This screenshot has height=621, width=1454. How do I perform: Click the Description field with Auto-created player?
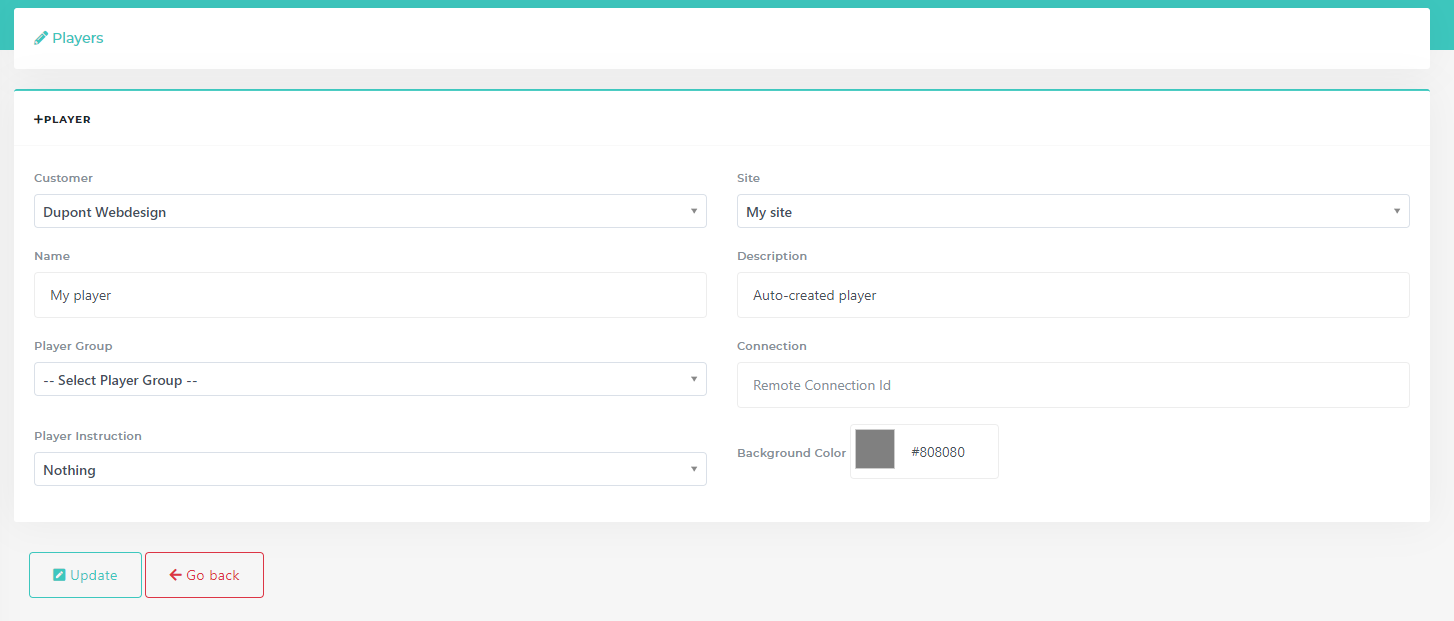pos(1072,295)
